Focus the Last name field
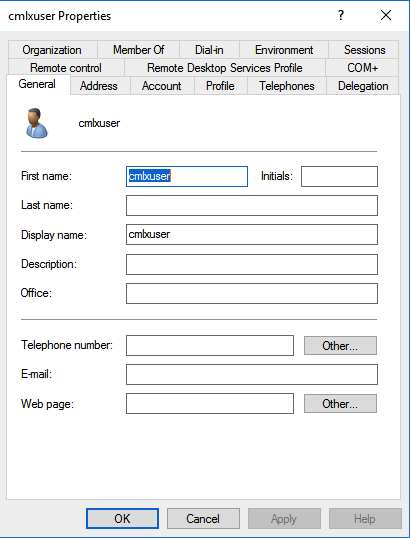This screenshot has width=410, height=538. click(252, 206)
